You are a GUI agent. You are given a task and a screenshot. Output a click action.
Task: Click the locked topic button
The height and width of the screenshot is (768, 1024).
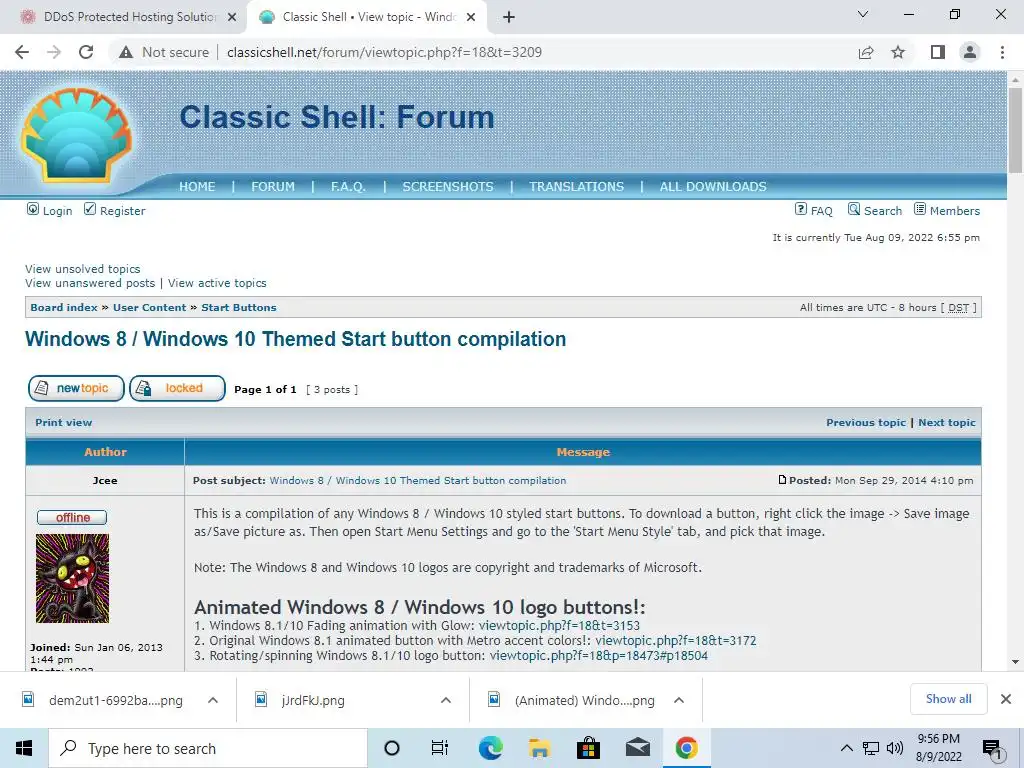[178, 389]
